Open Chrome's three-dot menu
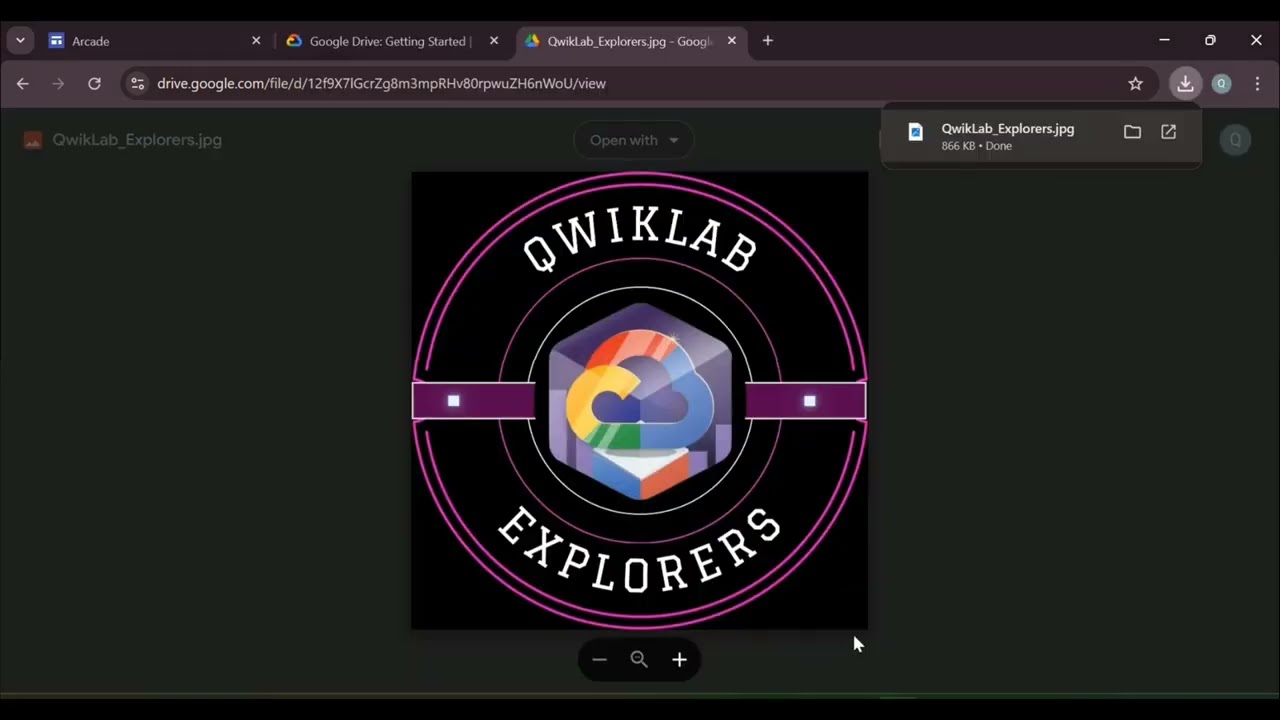Image resolution: width=1280 pixels, height=720 pixels. [x=1257, y=84]
